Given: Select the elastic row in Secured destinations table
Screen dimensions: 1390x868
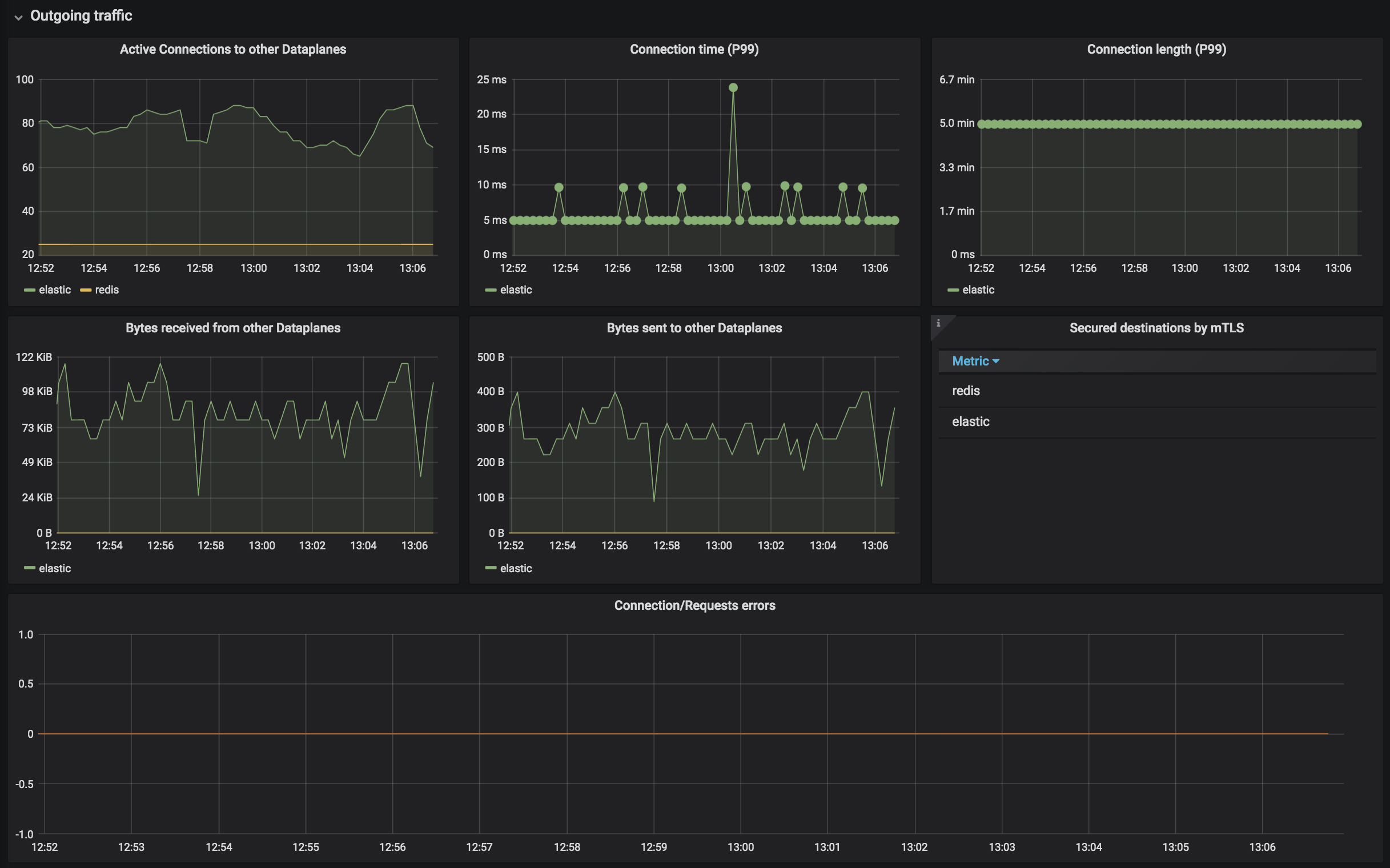Looking at the screenshot, I should [970, 421].
